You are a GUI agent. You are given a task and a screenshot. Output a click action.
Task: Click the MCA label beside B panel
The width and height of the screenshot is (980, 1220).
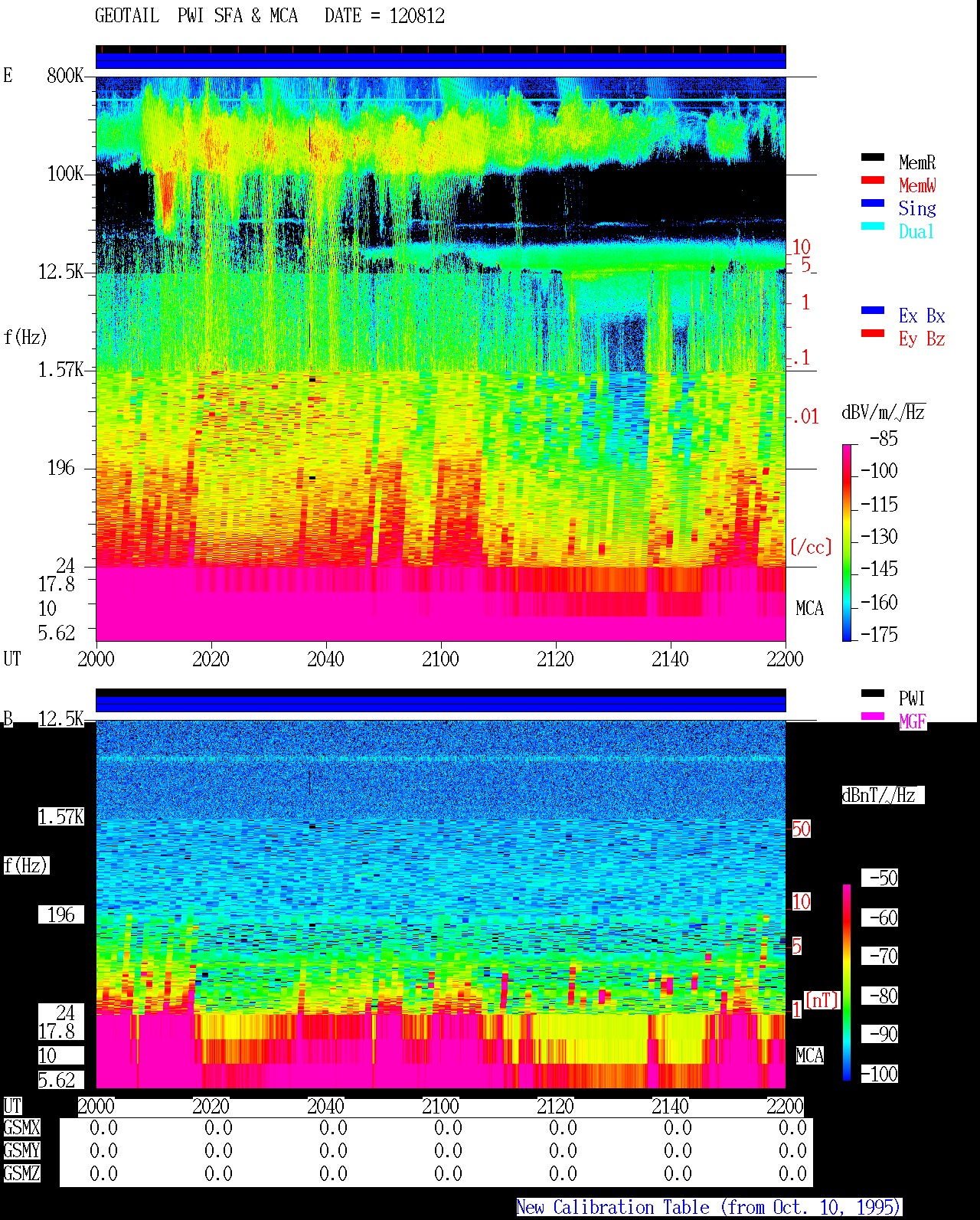click(809, 1055)
